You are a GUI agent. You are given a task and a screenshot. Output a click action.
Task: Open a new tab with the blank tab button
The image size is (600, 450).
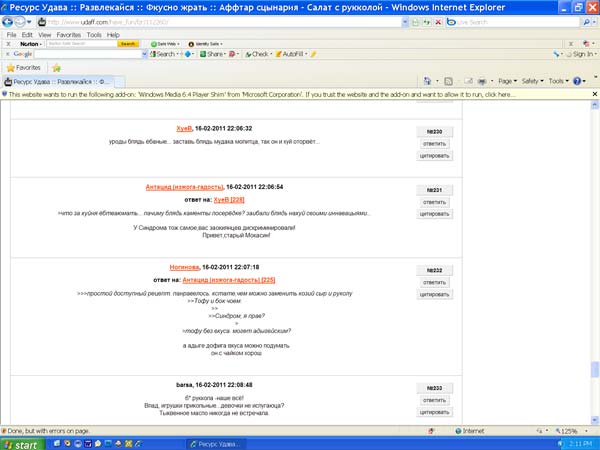[119, 82]
